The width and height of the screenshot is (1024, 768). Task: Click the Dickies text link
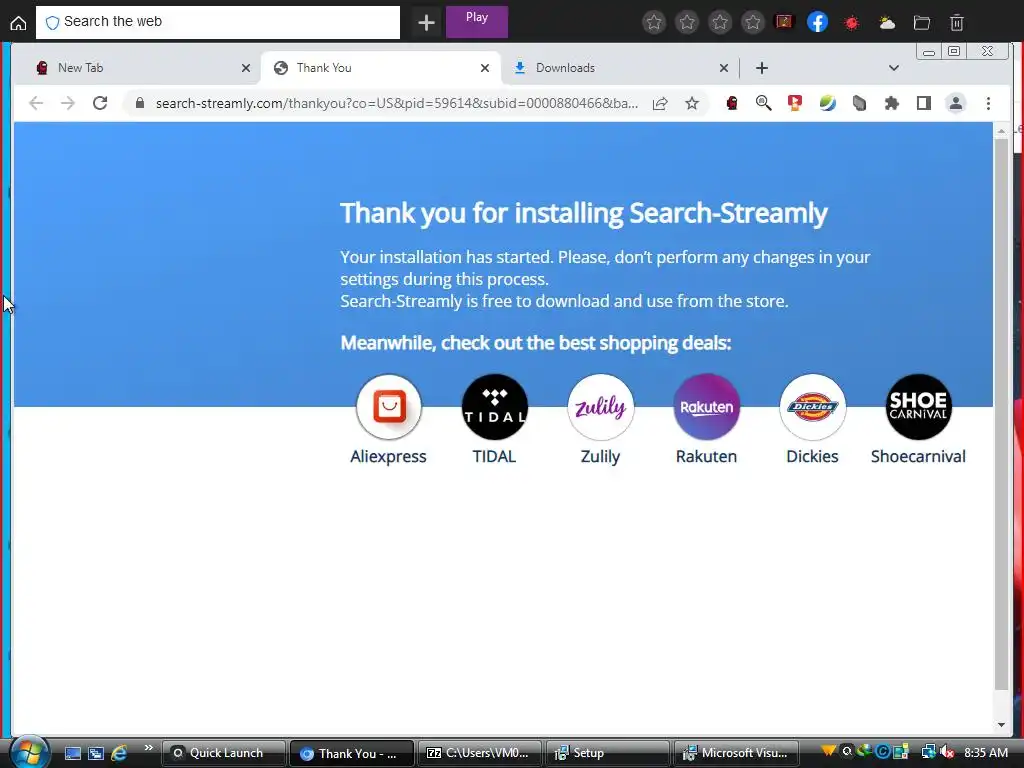point(812,456)
